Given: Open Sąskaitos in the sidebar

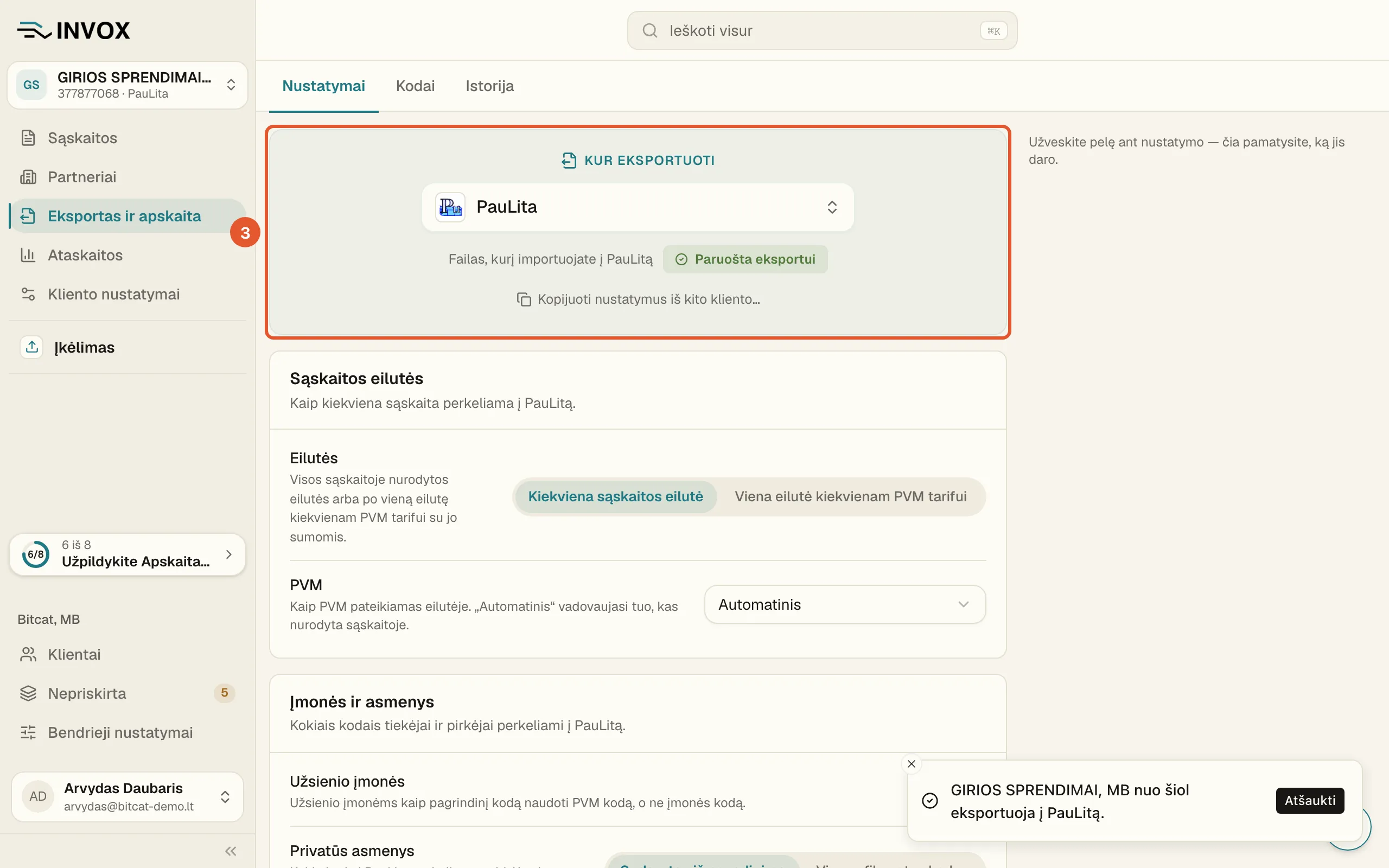Looking at the screenshot, I should [x=128, y=138].
